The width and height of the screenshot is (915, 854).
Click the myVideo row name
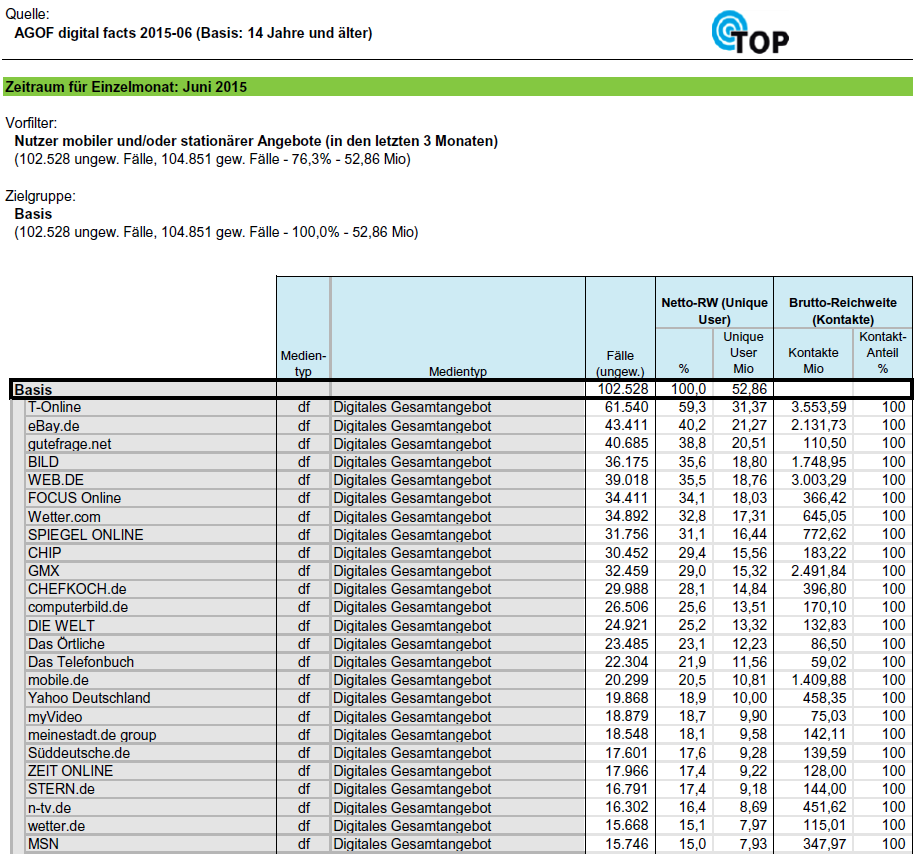point(55,717)
